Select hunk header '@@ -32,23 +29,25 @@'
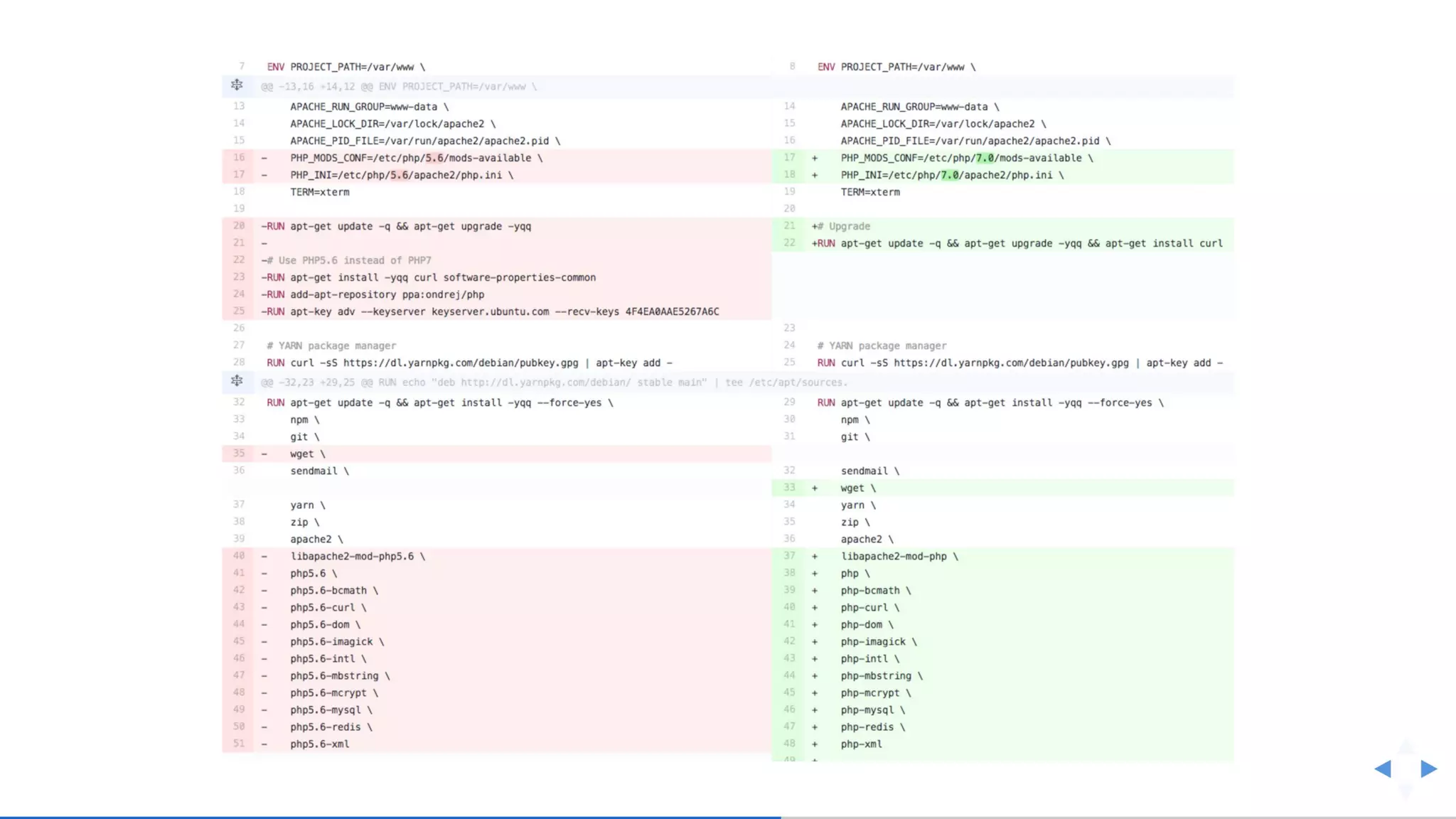 coord(554,382)
